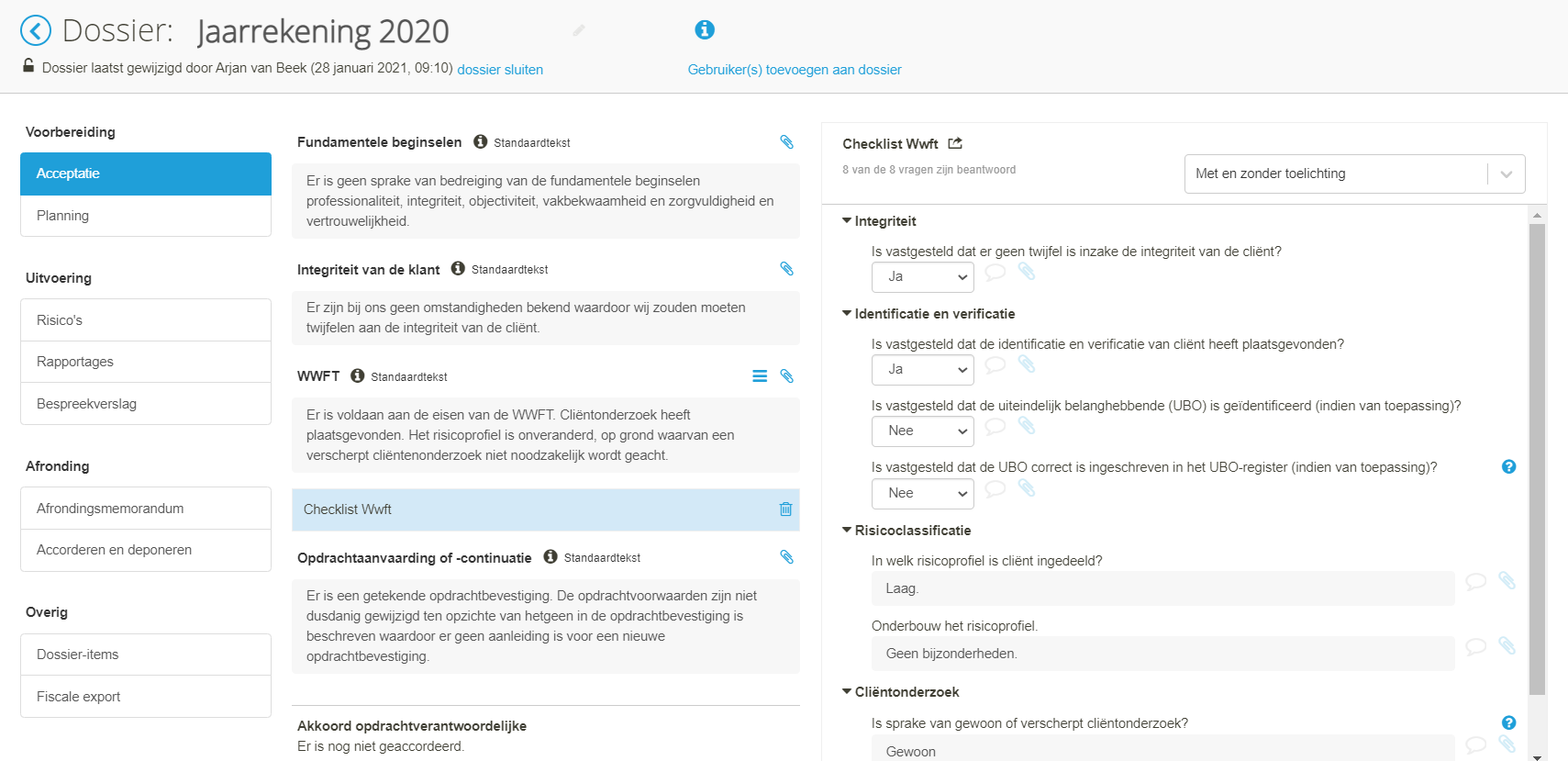Click the Laag risicoprofiel answer field
The width and height of the screenshot is (1568, 761).
click(1162, 588)
